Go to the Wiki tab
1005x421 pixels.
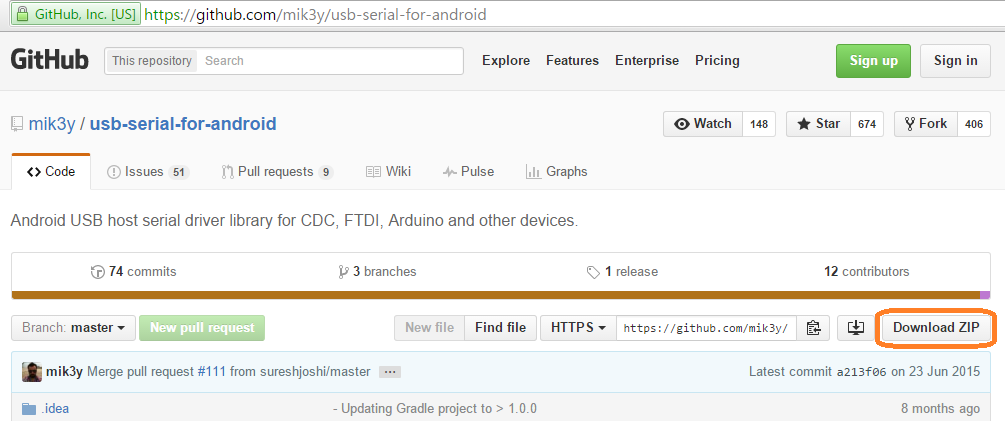tap(389, 172)
